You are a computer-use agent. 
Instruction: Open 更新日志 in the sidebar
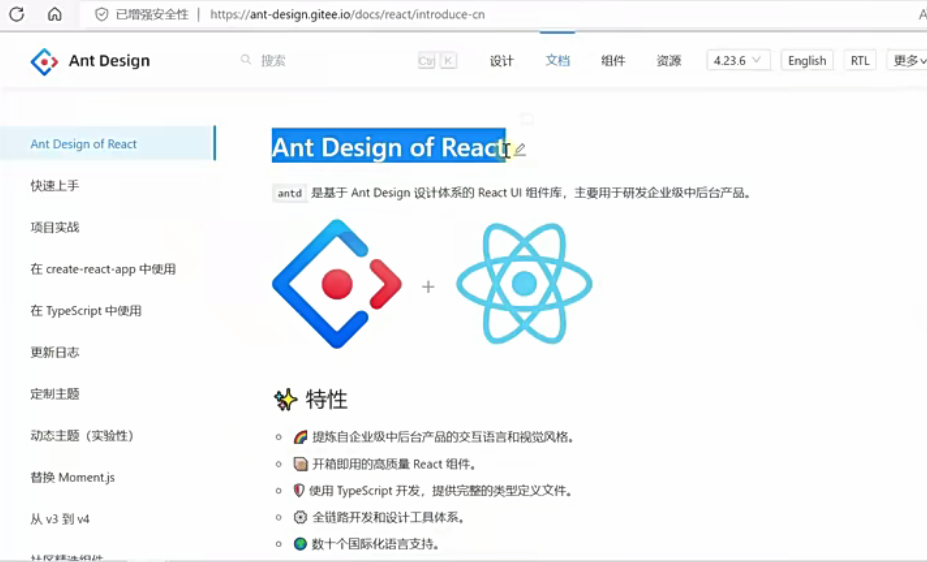(x=54, y=352)
